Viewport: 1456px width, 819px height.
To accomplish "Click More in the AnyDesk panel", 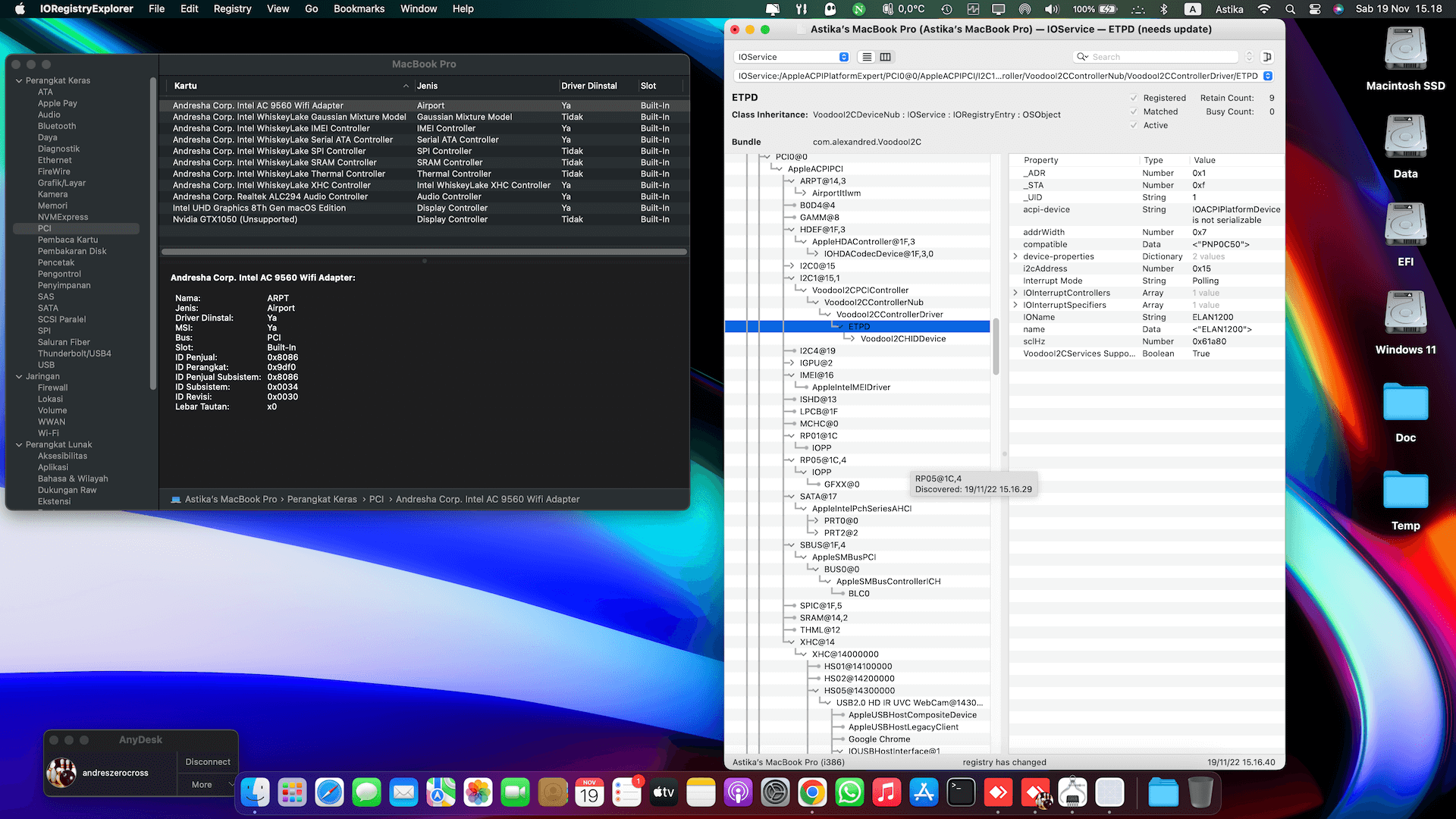I will click(x=202, y=785).
